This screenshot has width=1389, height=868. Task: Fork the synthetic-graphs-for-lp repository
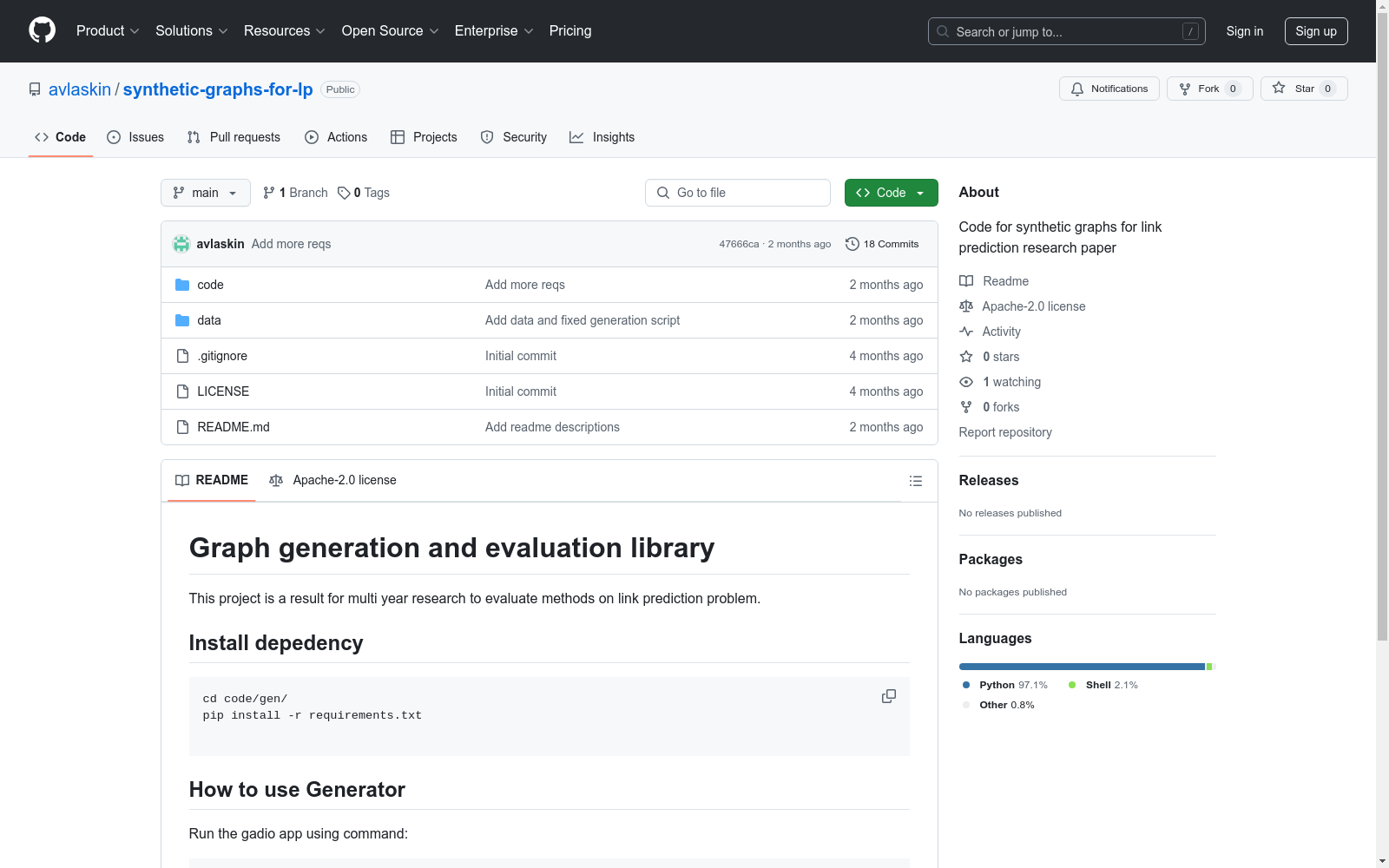click(x=1209, y=89)
